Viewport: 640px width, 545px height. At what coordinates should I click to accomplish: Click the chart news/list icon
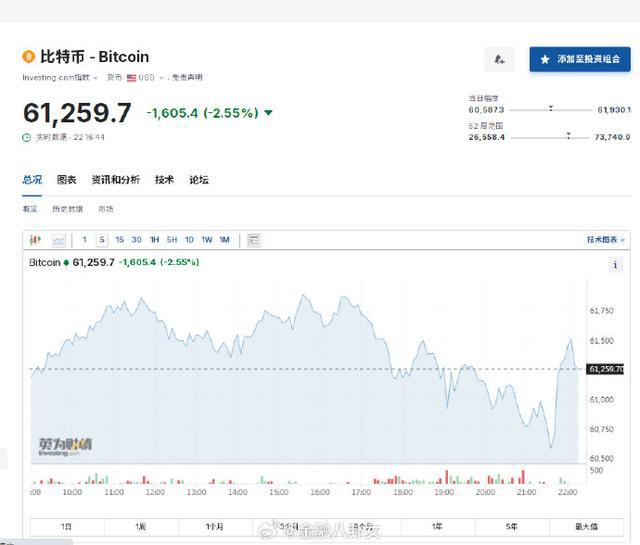coord(253,240)
